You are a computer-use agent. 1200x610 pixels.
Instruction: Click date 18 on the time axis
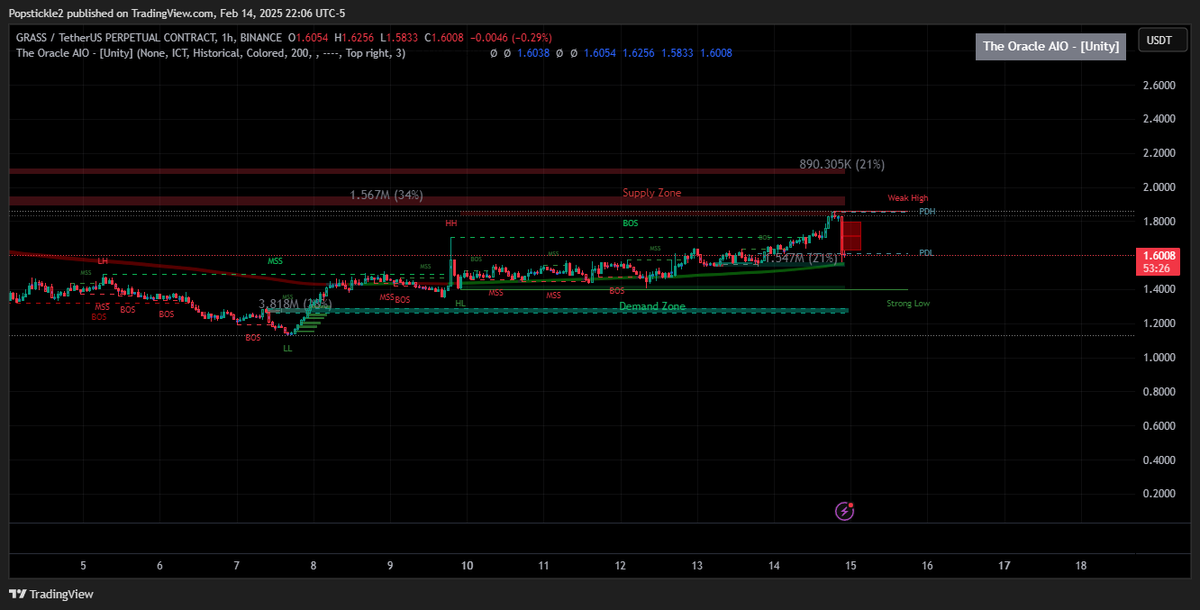pyautogui.click(x=1081, y=565)
